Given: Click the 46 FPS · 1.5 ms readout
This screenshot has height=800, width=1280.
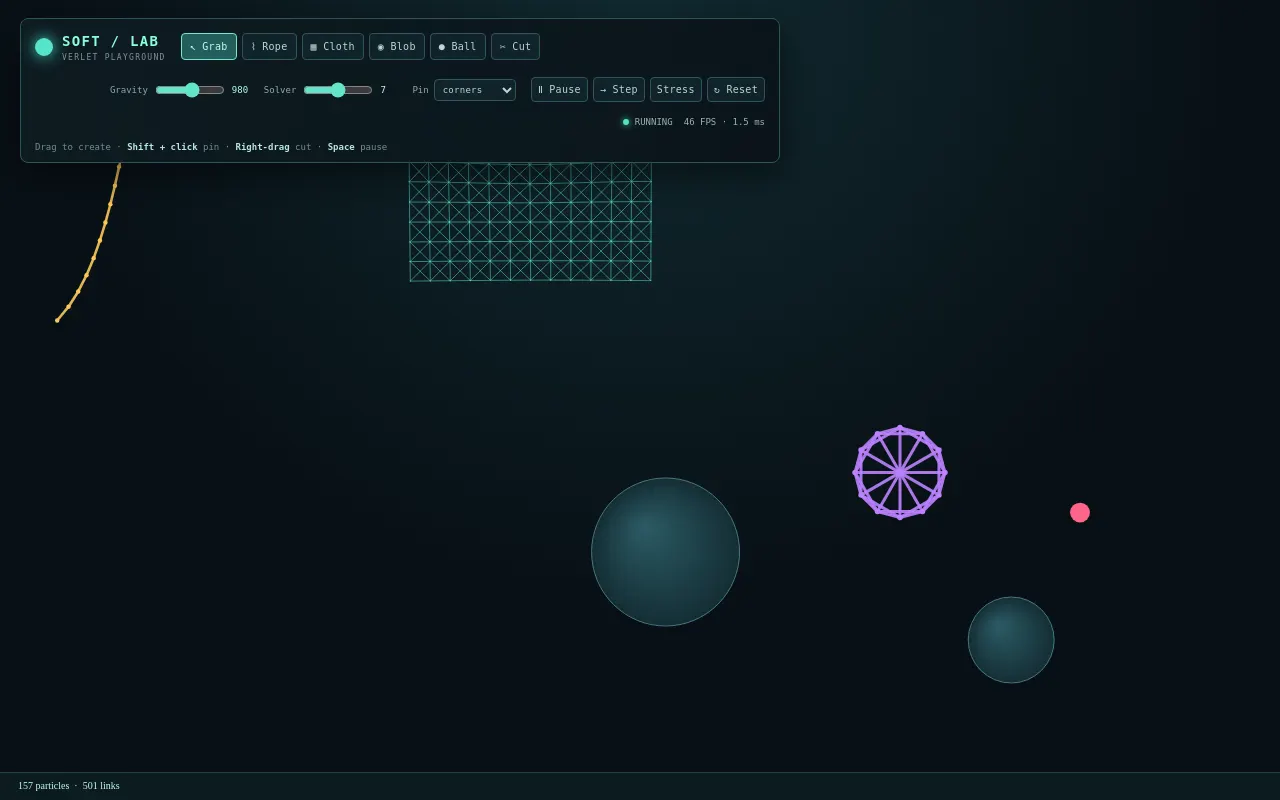Looking at the screenshot, I should click(724, 122).
